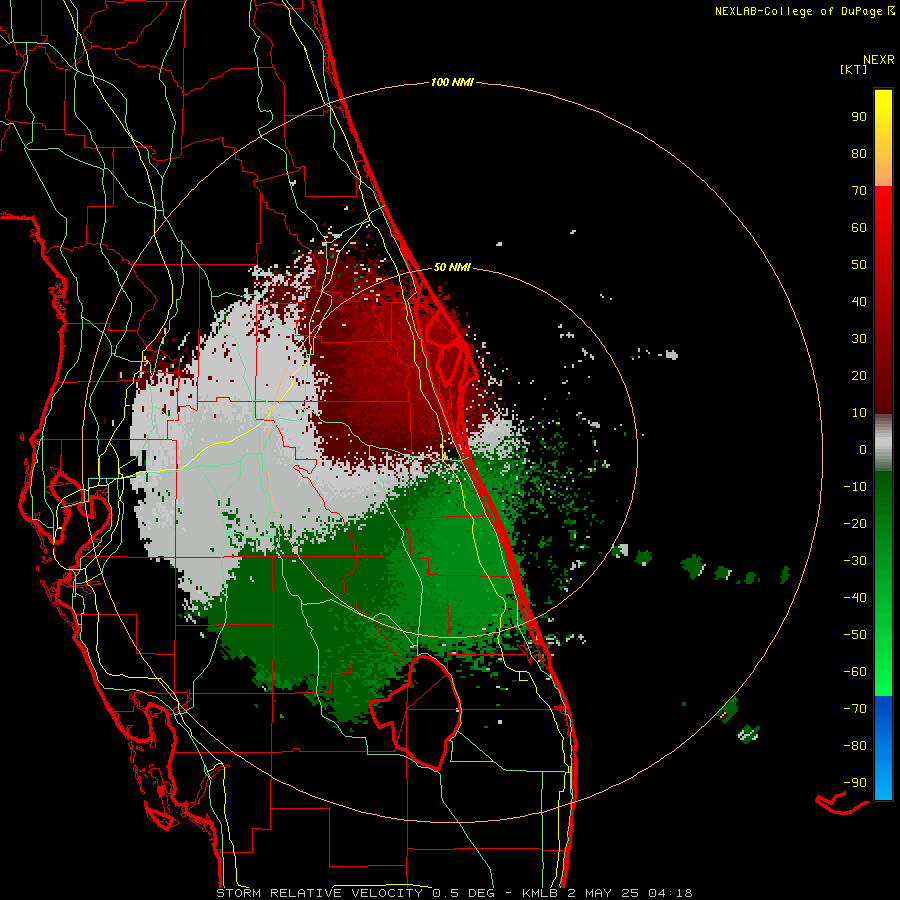Click the 50 value on the velocity scale
Image resolution: width=900 pixels, height=900 pixels.
[859, 265]
